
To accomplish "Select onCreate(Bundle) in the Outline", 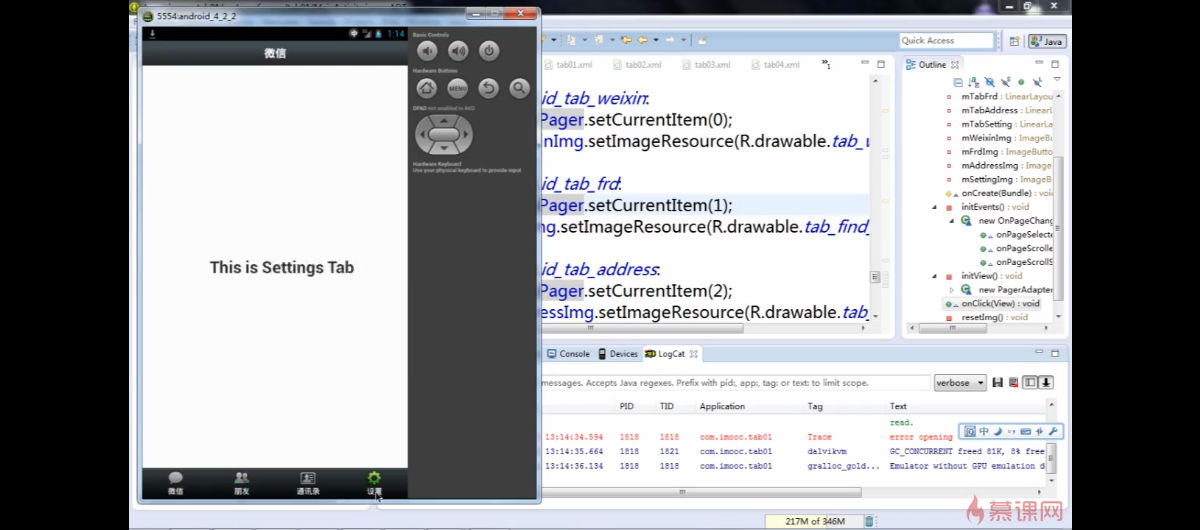I will pyautogui.click(x=997, y=193).
